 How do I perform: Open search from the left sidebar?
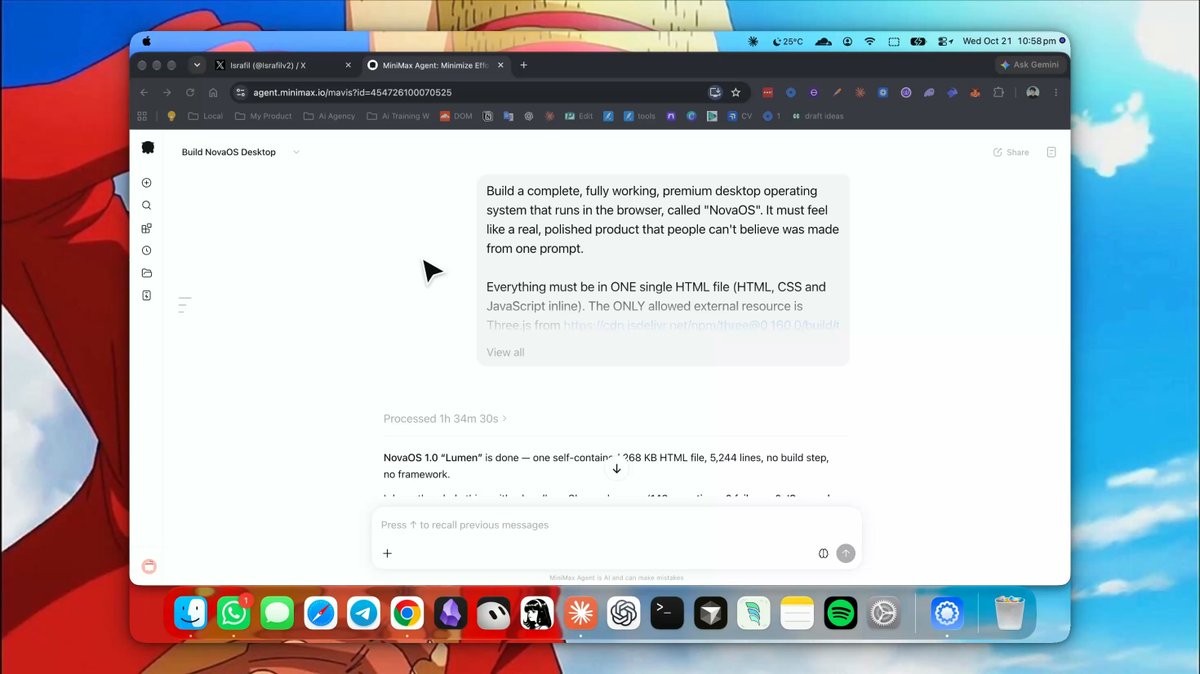point(147,205)
